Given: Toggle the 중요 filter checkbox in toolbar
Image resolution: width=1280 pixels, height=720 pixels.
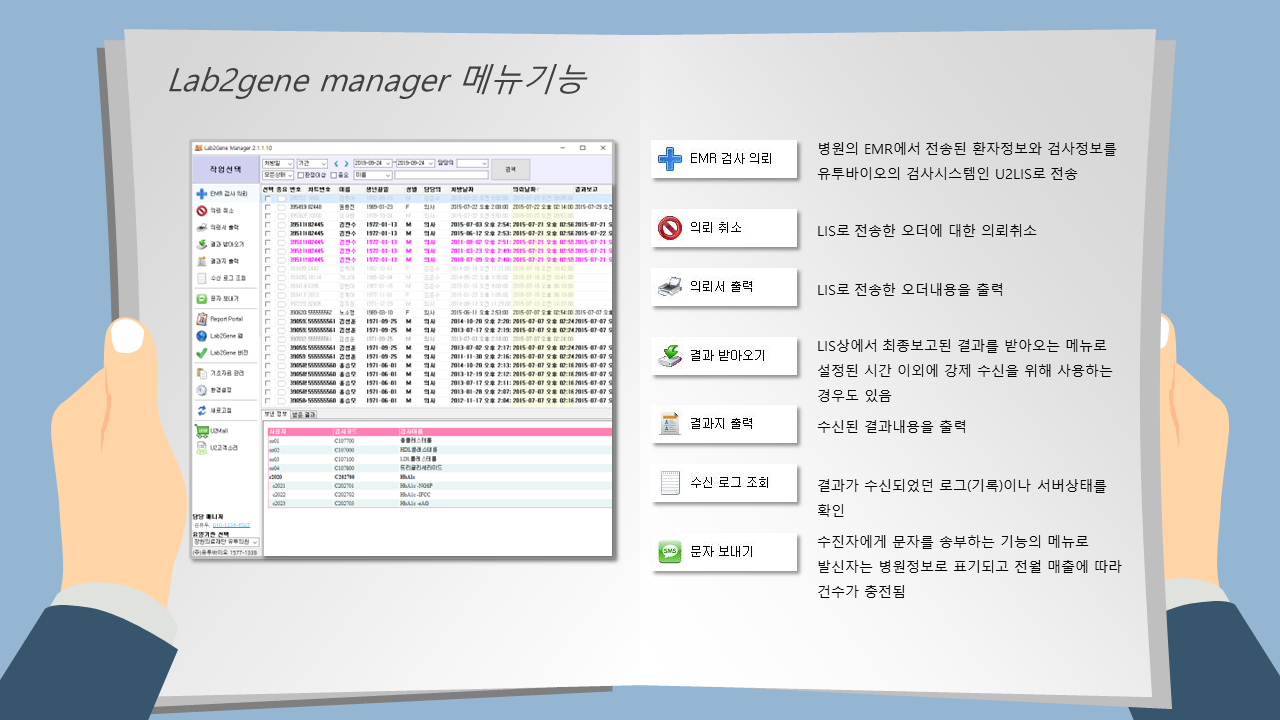Looking at the screenshot, I should pos(334,174).
